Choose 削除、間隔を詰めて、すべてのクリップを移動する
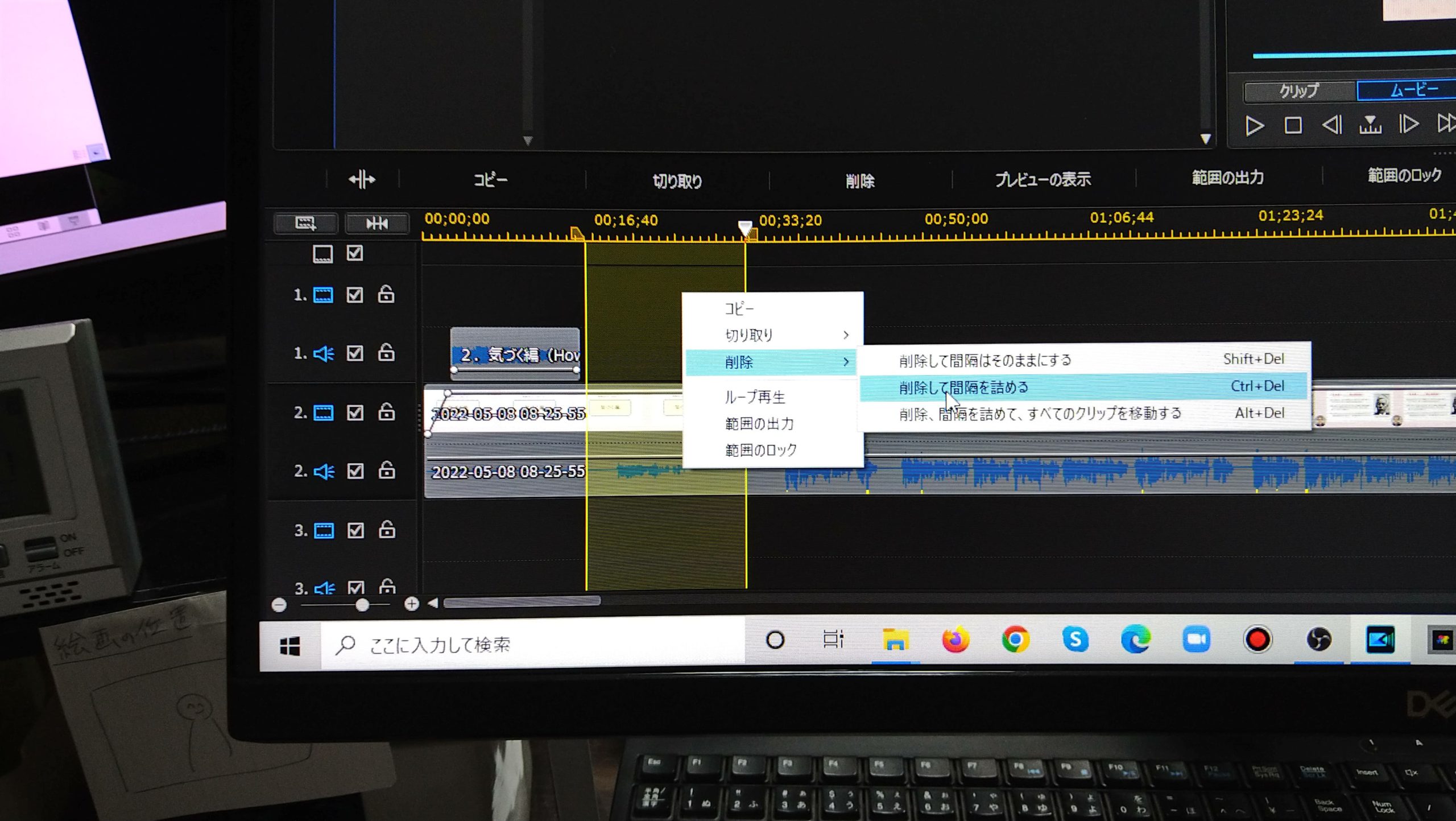This screenshot has width=1456, height=821. coord(1085,413)
